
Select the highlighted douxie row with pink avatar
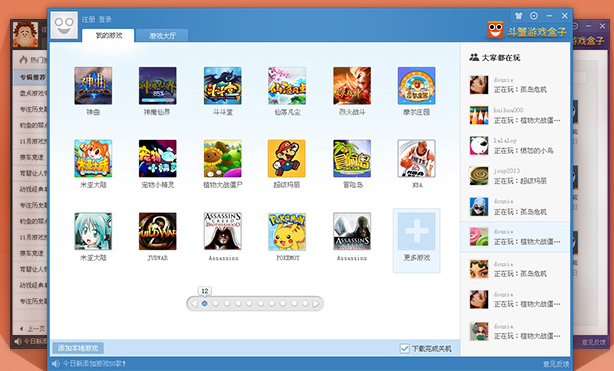tap(515, 237)
